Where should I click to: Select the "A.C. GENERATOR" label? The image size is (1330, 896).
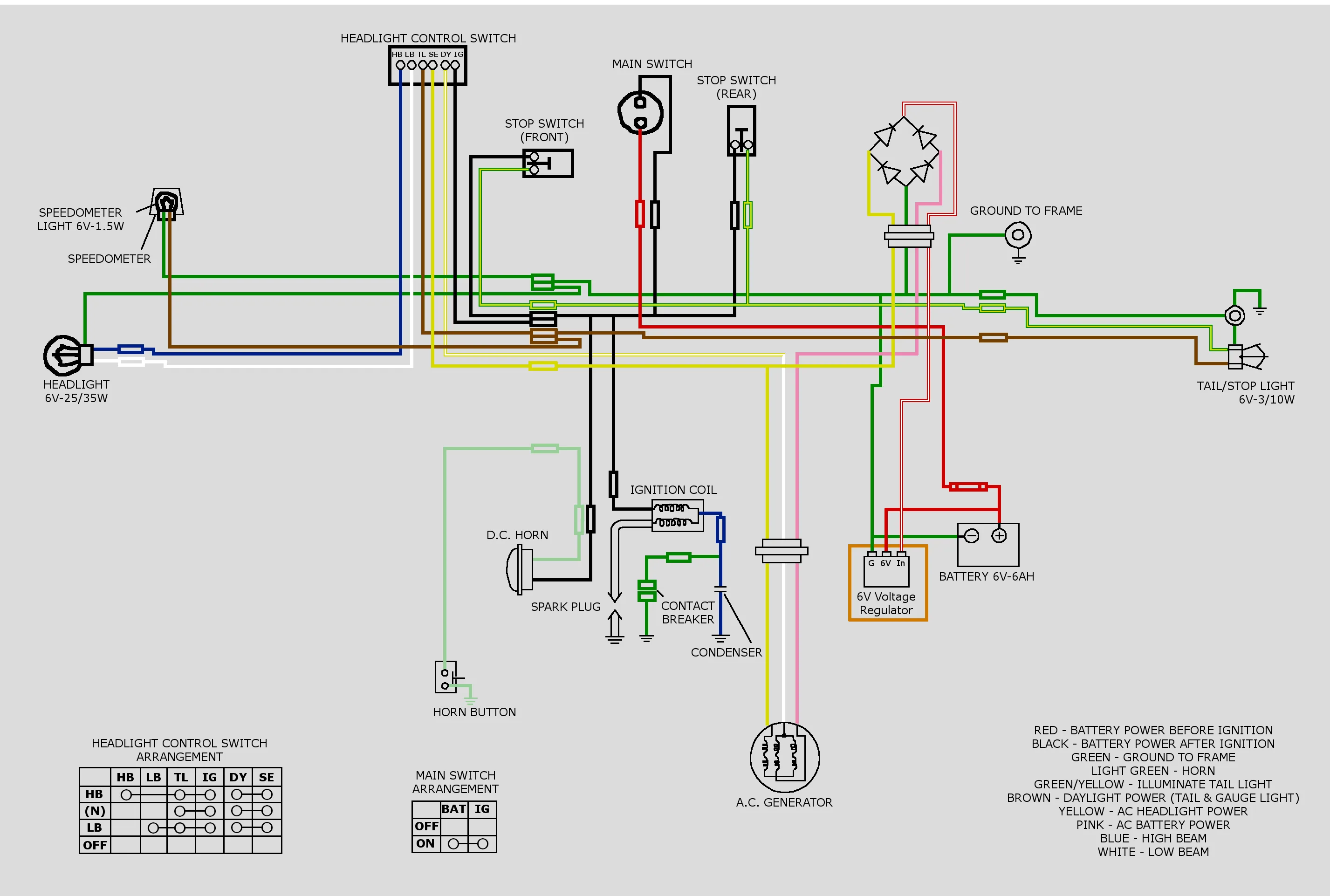pos(784,802)
